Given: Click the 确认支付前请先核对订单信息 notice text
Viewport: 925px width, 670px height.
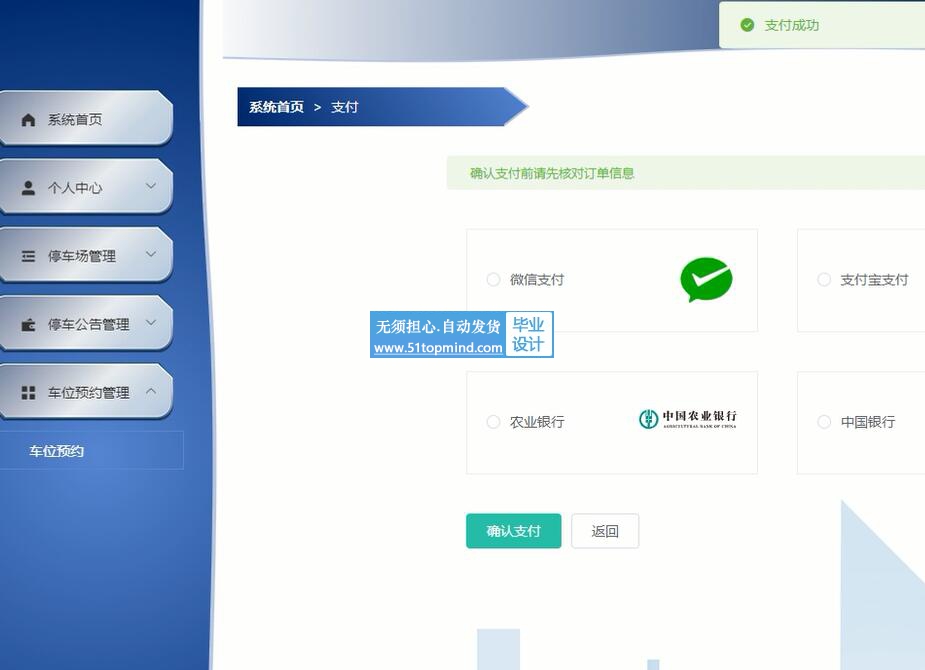Looking at the screenshot, I should [x=552, y=173].
